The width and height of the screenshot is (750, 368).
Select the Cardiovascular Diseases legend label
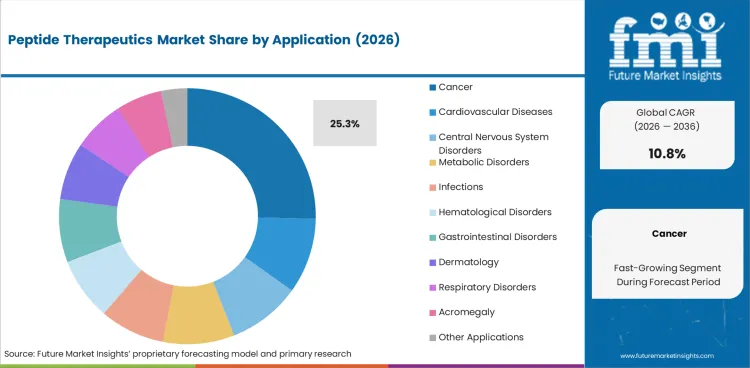tap(495, 112)
